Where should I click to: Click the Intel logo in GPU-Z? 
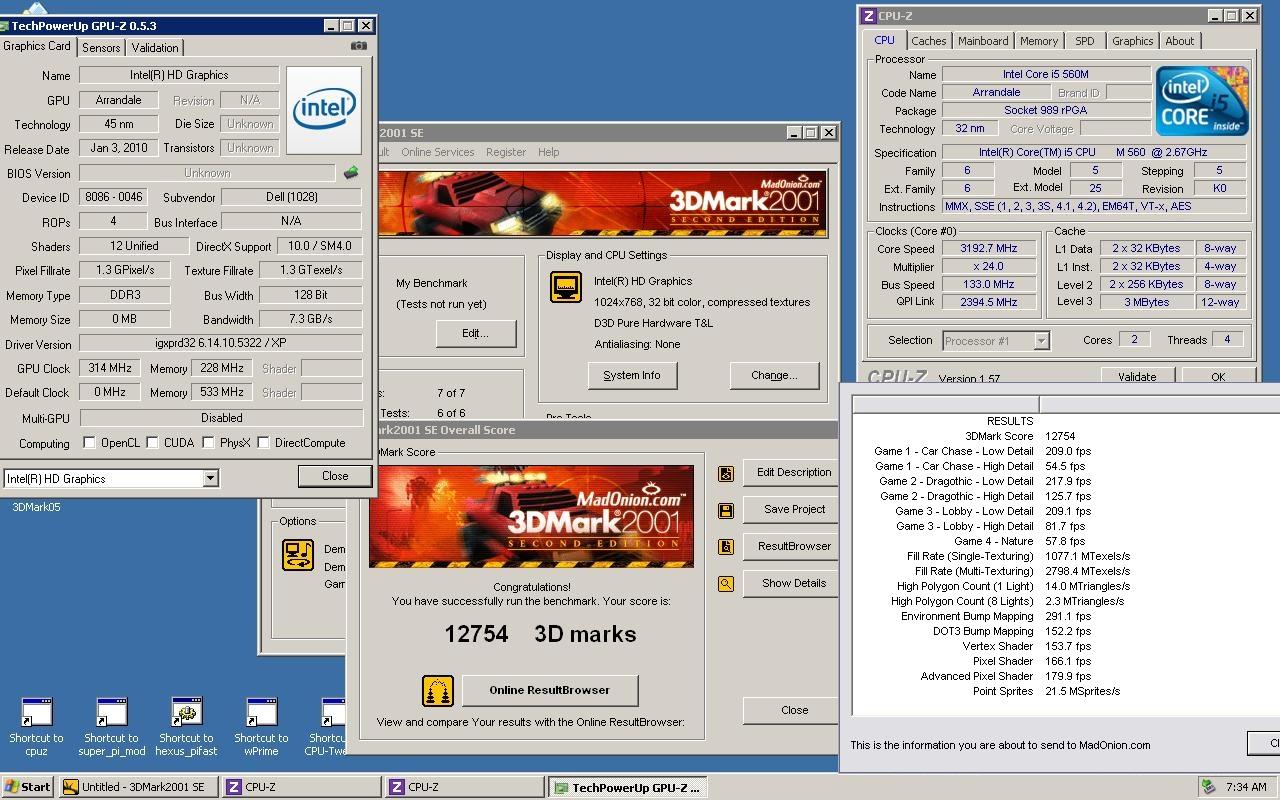pos(324,110)
